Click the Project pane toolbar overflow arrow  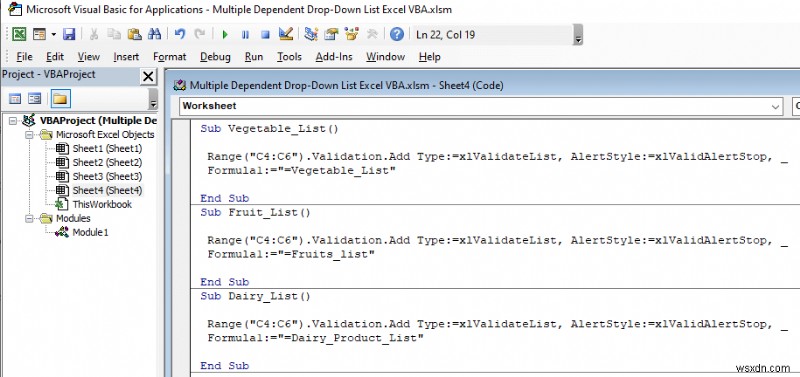tap(153, 99)
